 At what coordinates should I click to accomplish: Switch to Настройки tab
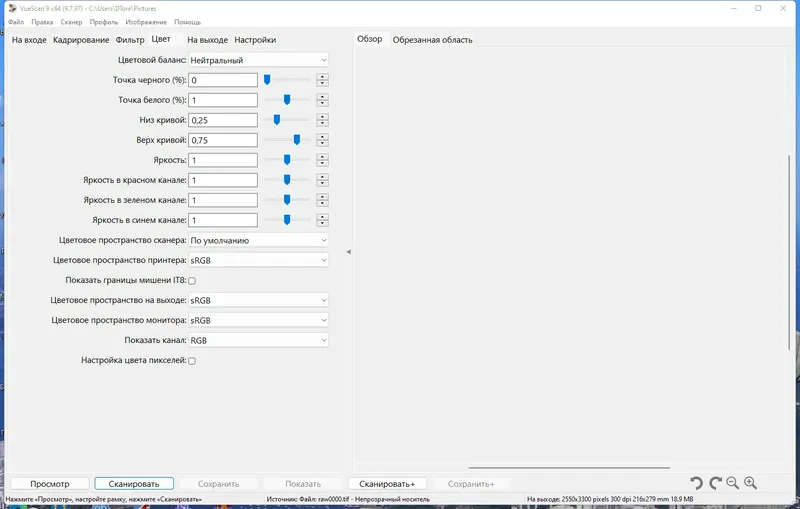pyautogui.click(x=255, y=40)
